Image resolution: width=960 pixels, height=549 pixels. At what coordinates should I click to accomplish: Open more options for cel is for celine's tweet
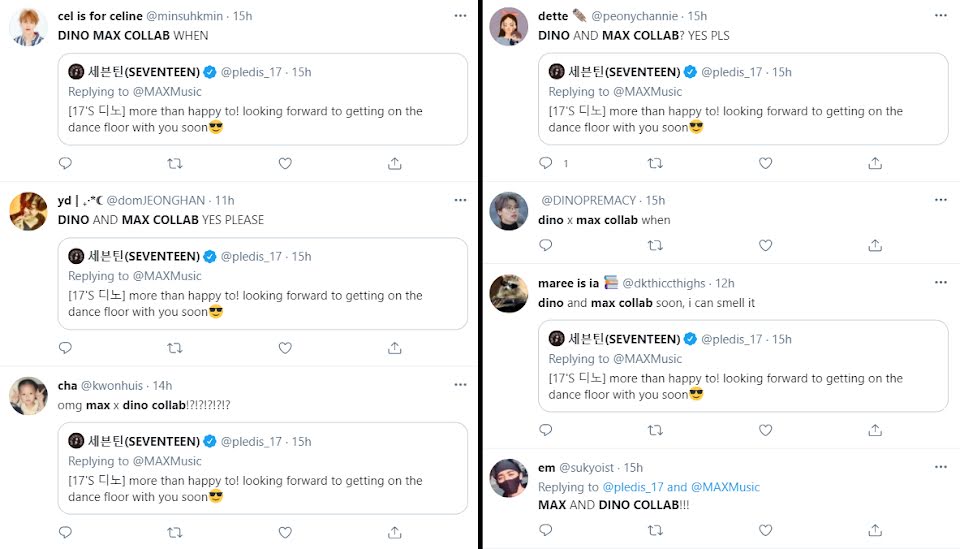[x=459, y=16]
